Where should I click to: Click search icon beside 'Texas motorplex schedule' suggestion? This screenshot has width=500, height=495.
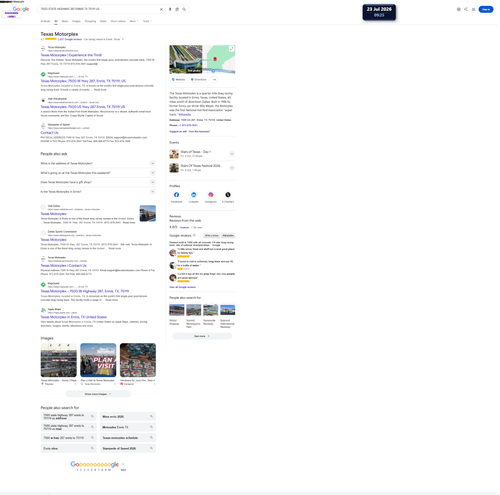[x=151, y=438]
